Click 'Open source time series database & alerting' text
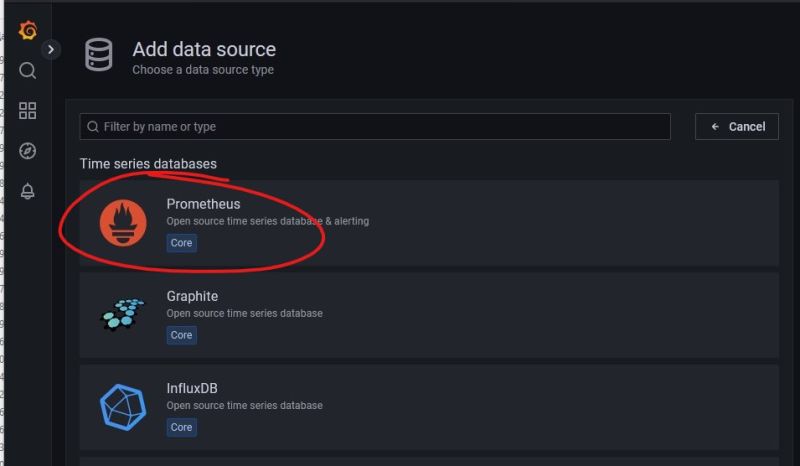Image resolution: width=800 pixels, height=466 pixels. [268, 222]
